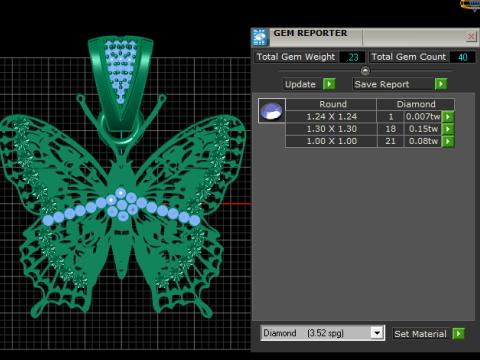The height and width of the screenshot is (360, 480).
Task: Click the gem count 18 cell
Action: [x=390, y=129]
